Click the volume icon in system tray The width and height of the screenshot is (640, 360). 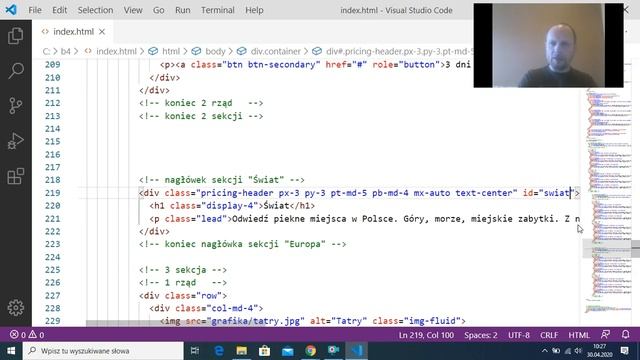pyautogui.click(x=578, y=351)
